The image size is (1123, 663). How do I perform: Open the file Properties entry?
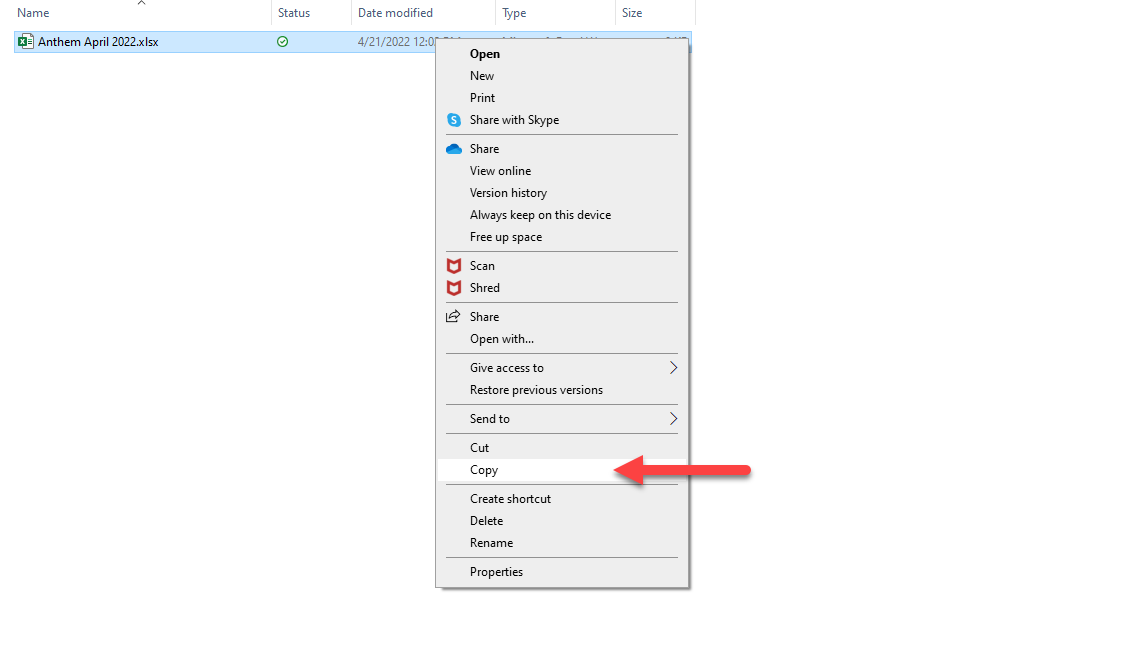(x=496, y=572)
